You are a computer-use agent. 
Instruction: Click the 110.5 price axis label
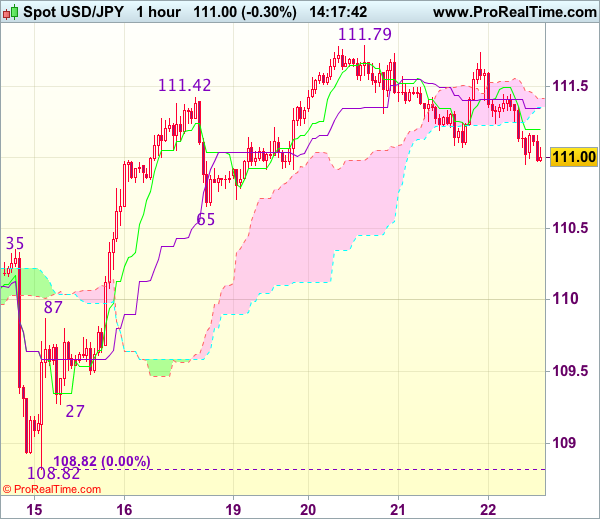[570, 228]
